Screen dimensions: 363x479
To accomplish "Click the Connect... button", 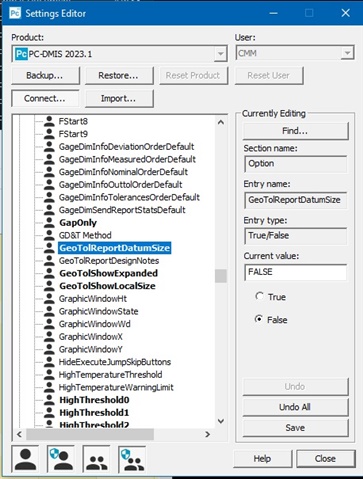I will click(45, 98).
